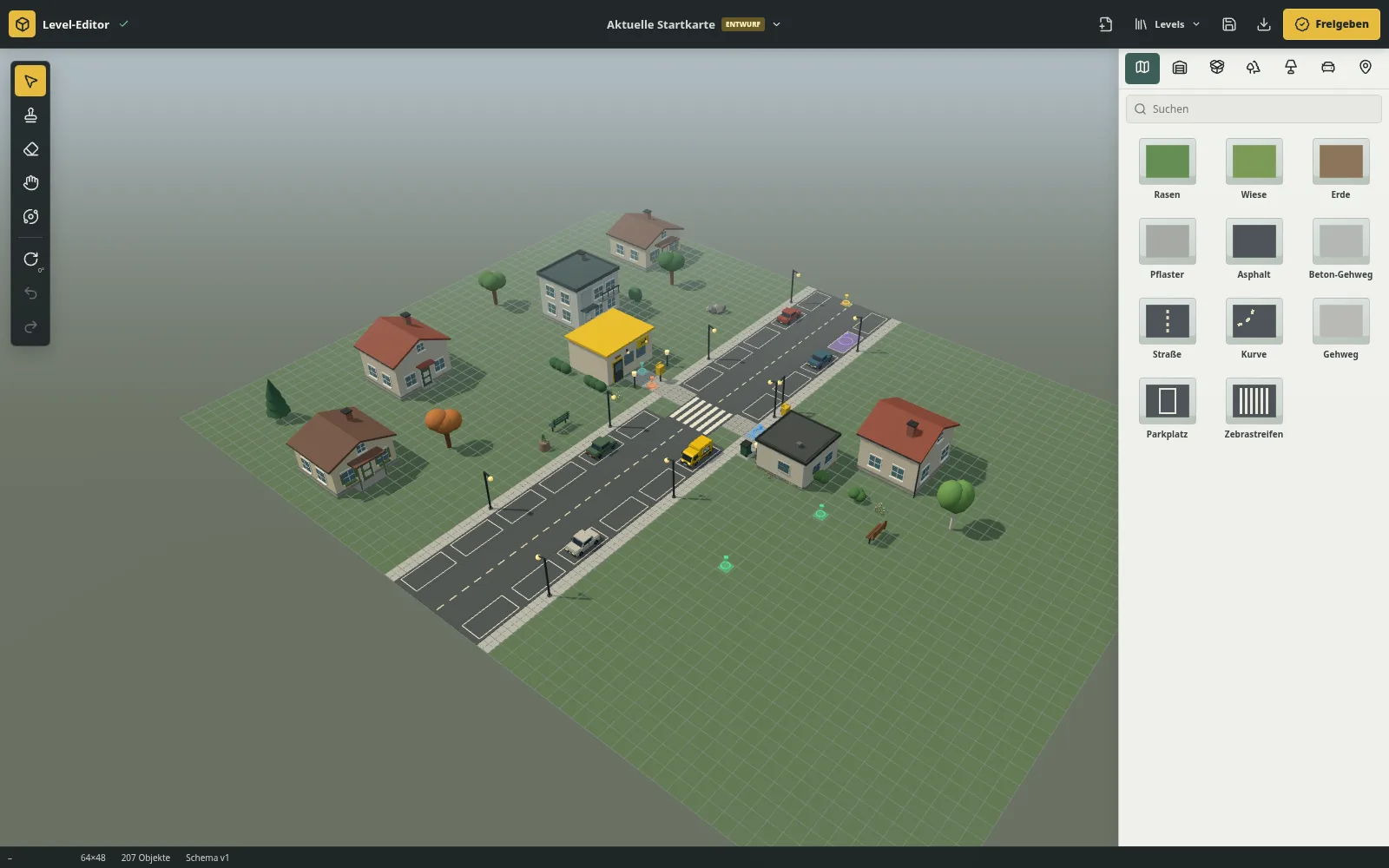Click the rotate object tool
This screenshot has height=868, width=1389.
(x=30, y=259)
